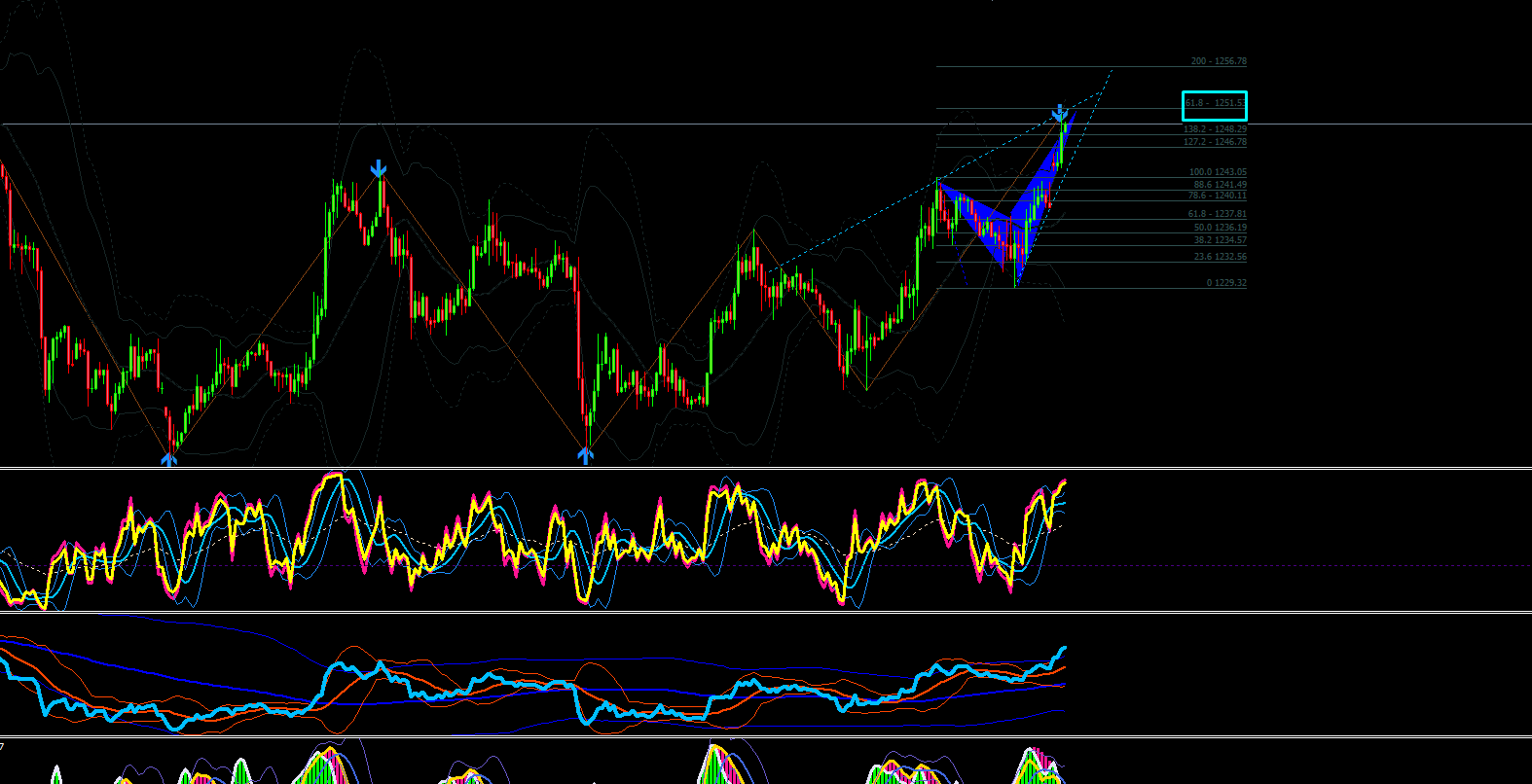Select the "0 1229.32" base level label
This screenshot has width=1532, height=784.
point(1226,283)
